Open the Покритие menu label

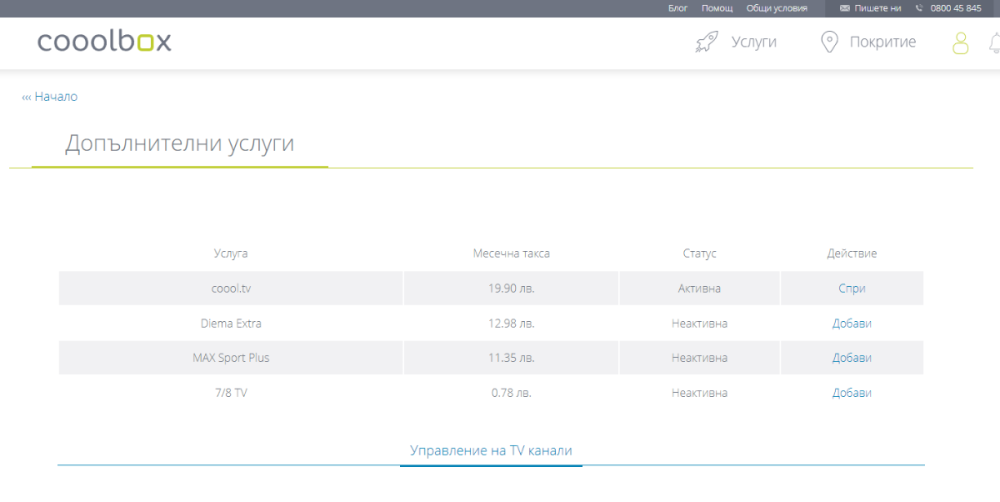coord(882,42)
